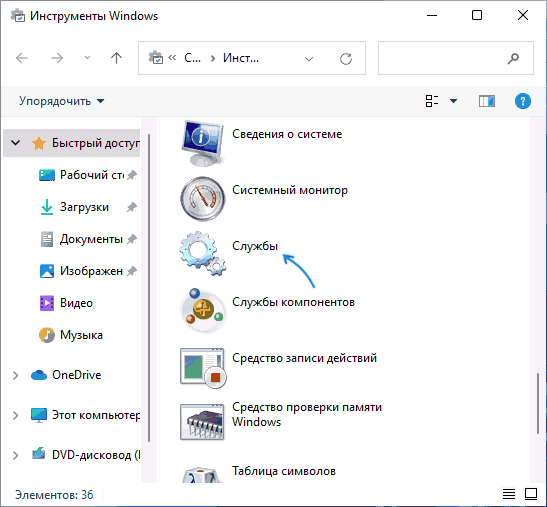Click the Инст... breadcrumb segment

click(x=241, y=58)
